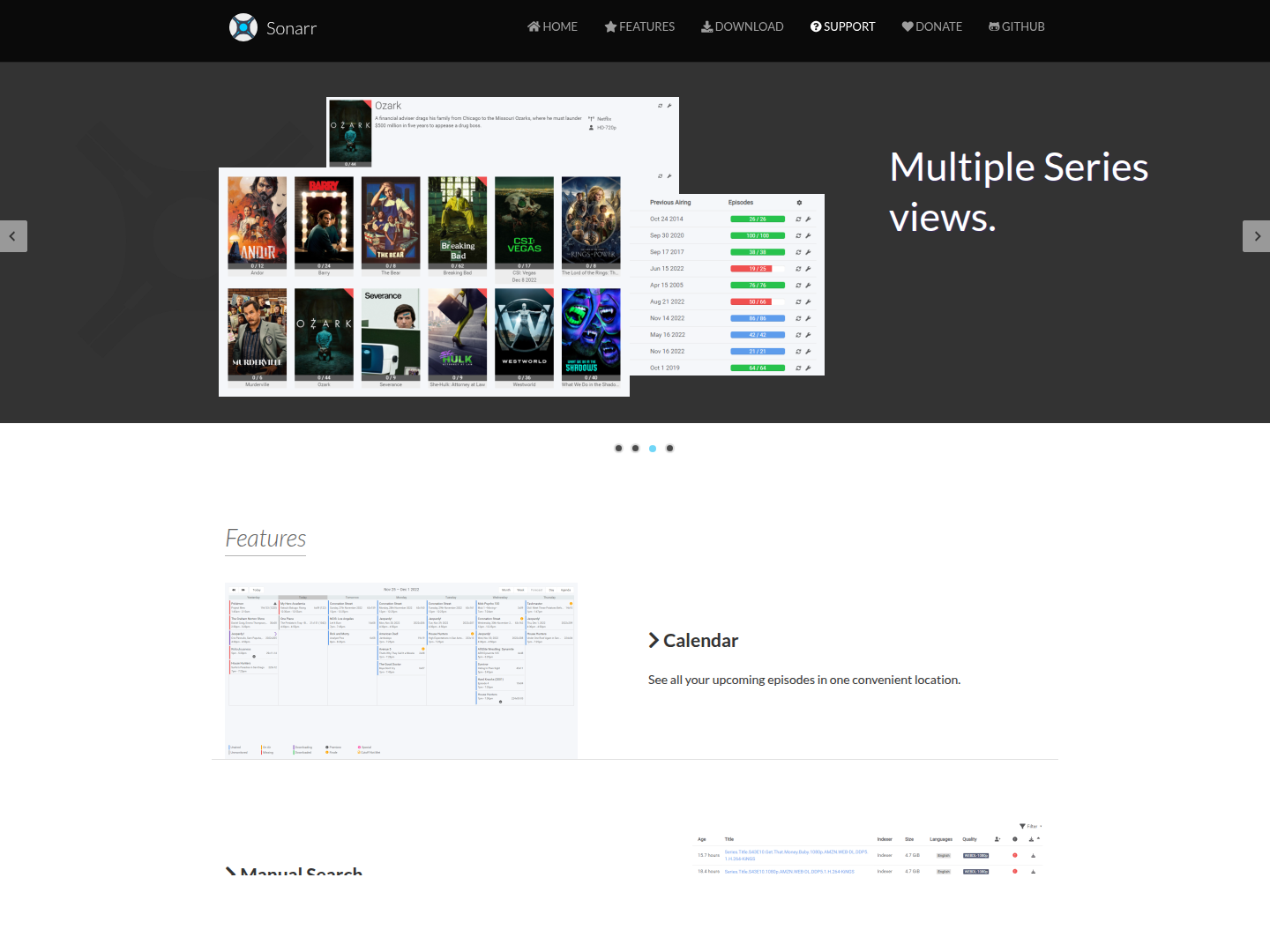Open the DONATE nav item

coord(932,26)
